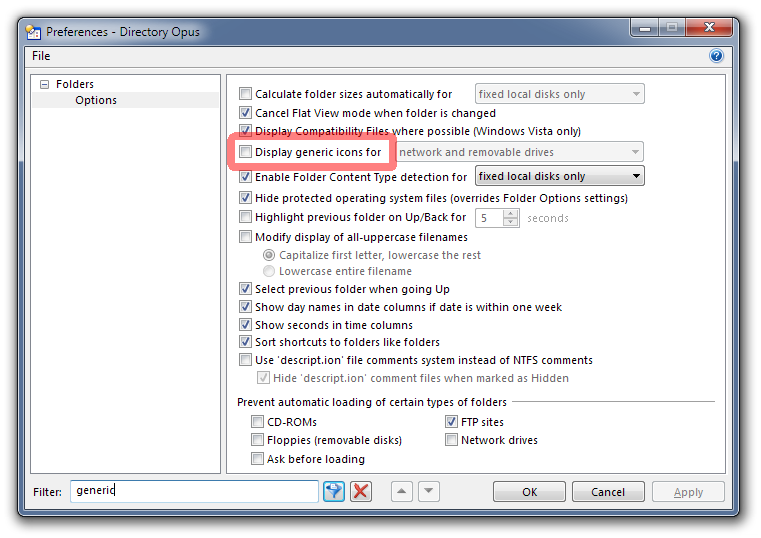
Task: Uncheck Cancel Flat View mode when folder changed
Action: coord(246,113)
